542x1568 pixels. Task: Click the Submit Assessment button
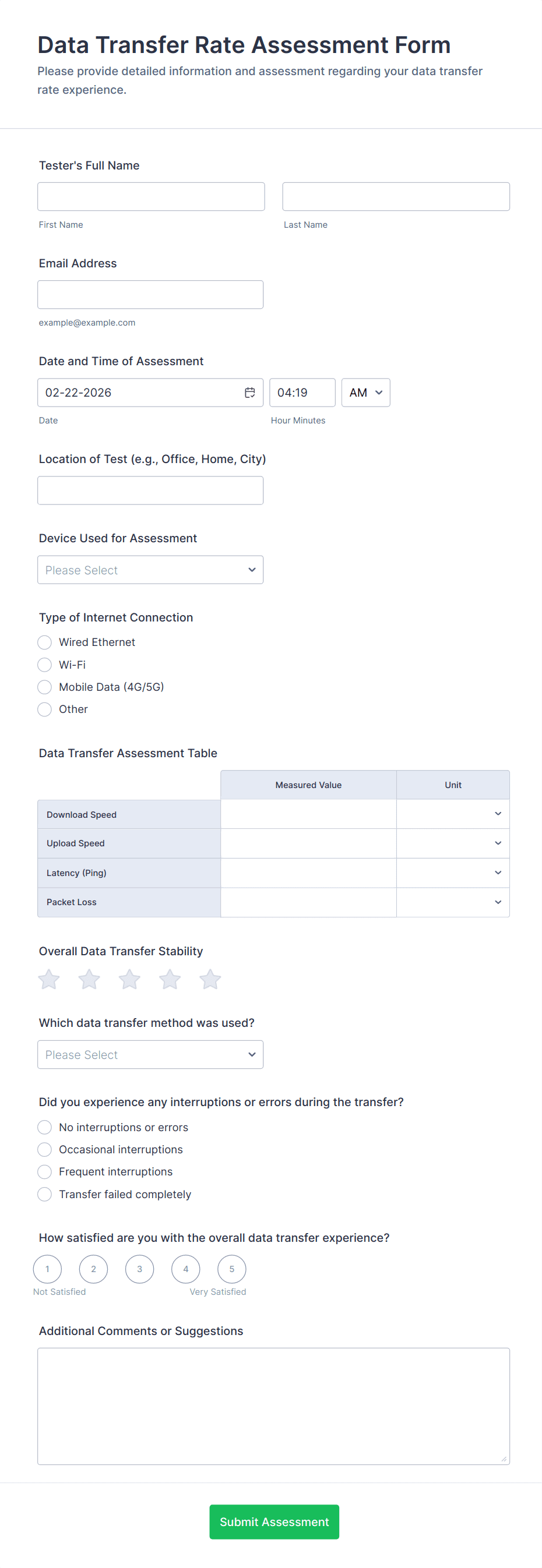(x=274, y=1522)
